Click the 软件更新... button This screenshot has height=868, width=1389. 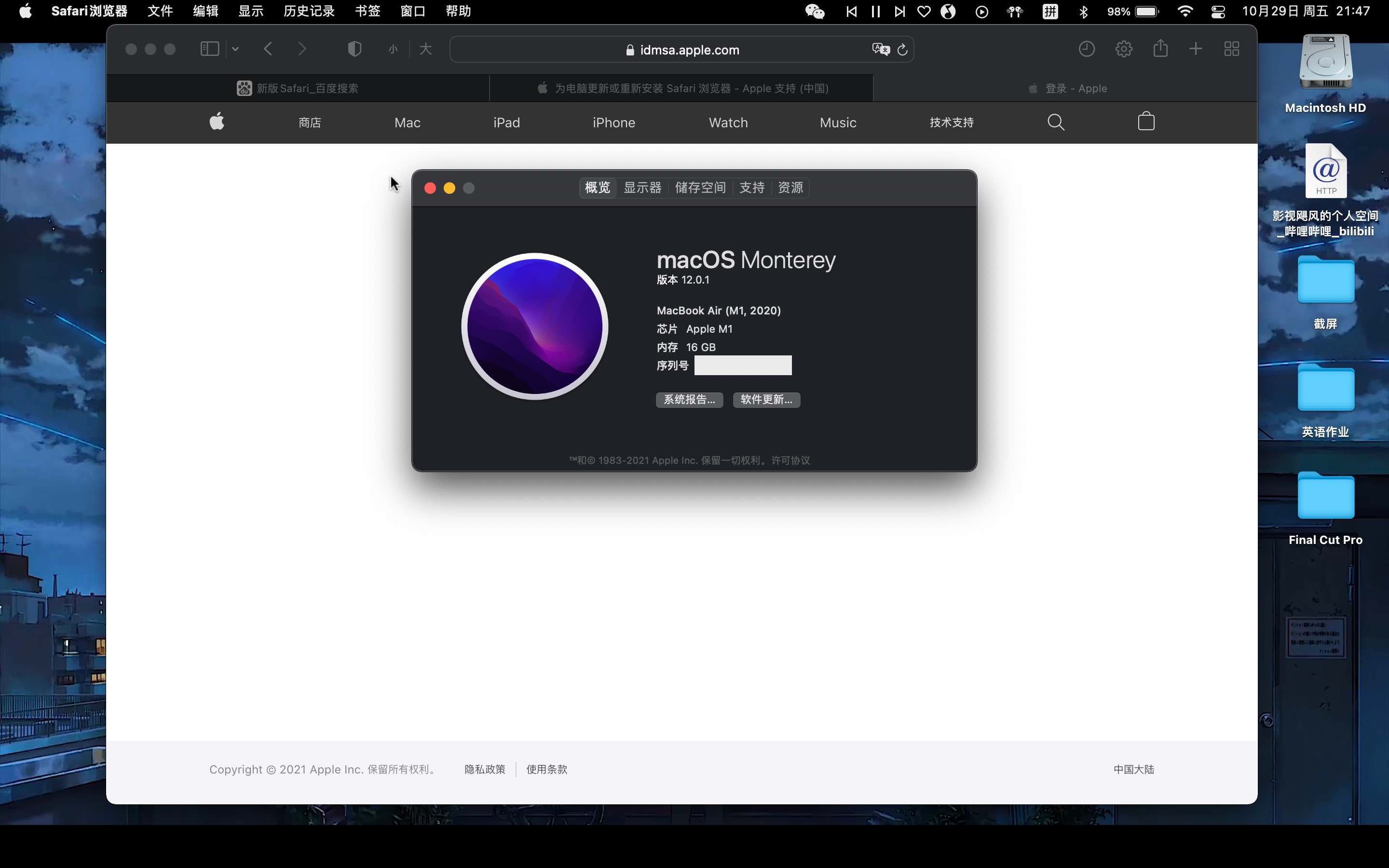point(766,400)
